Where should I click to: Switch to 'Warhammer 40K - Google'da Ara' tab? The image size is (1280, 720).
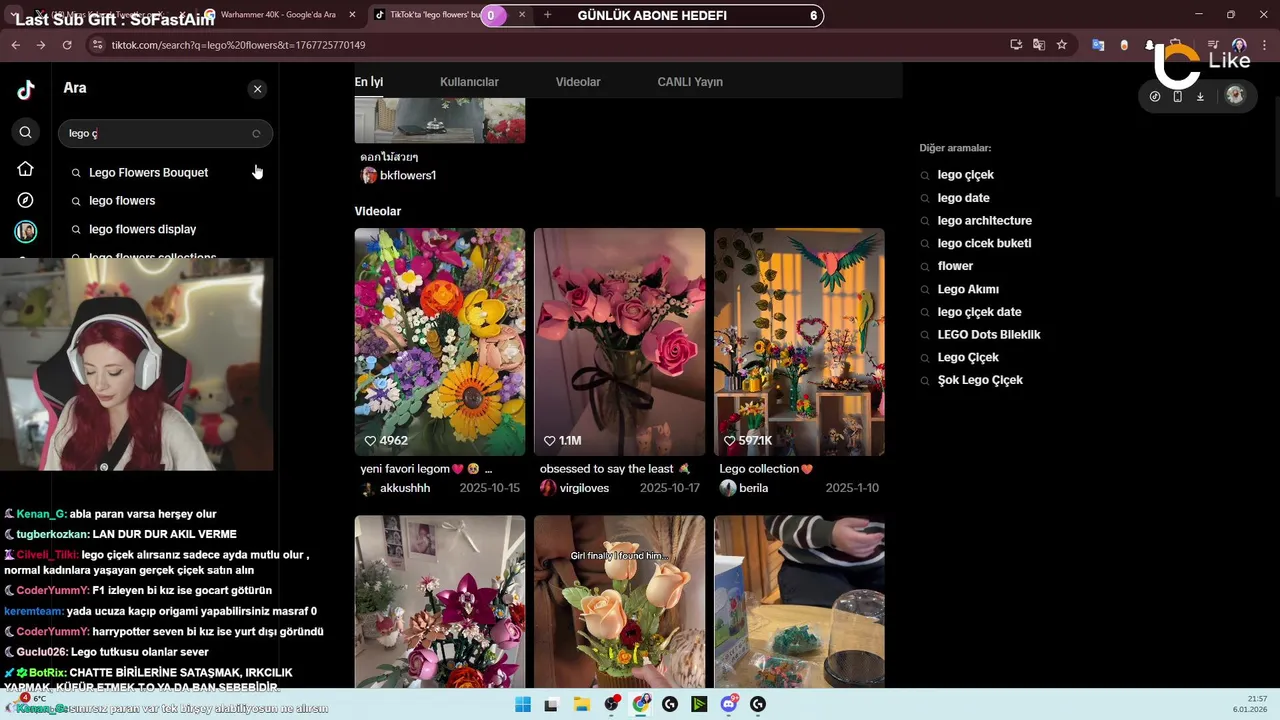[x=276, y=15]
